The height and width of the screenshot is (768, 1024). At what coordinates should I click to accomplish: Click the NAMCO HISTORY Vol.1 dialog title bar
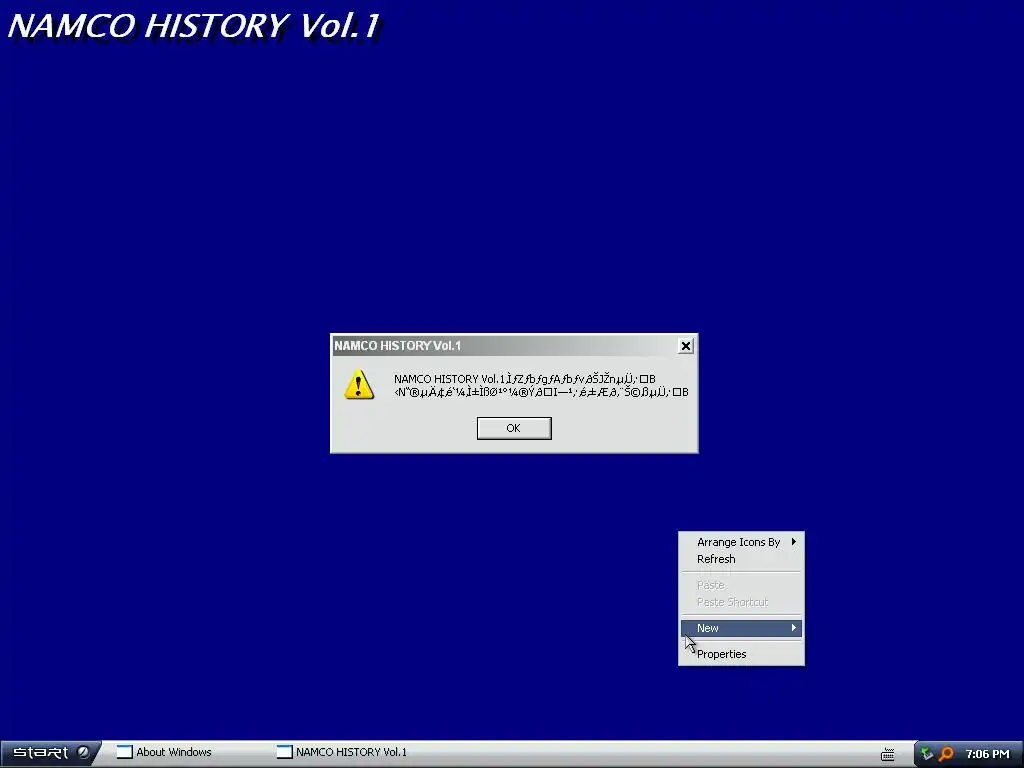pyautogui.click(x=505, y=346)
